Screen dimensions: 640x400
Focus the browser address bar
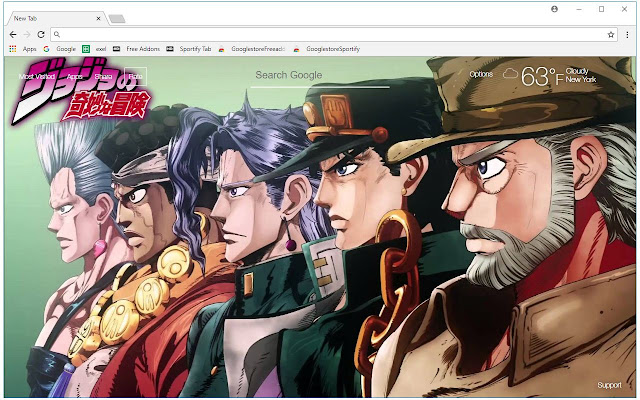point(334,35)
